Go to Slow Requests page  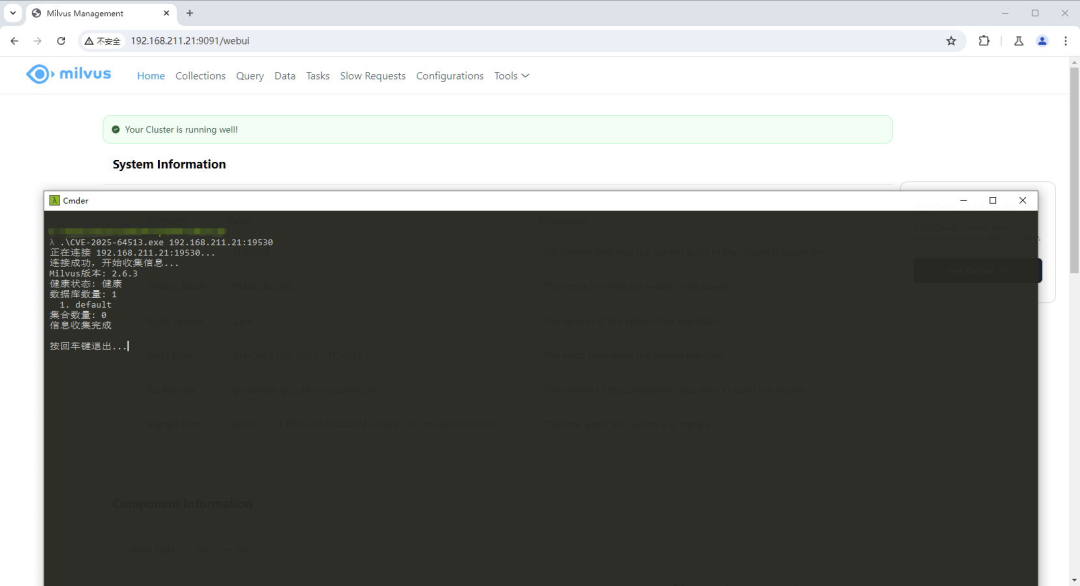click(372, 76)
